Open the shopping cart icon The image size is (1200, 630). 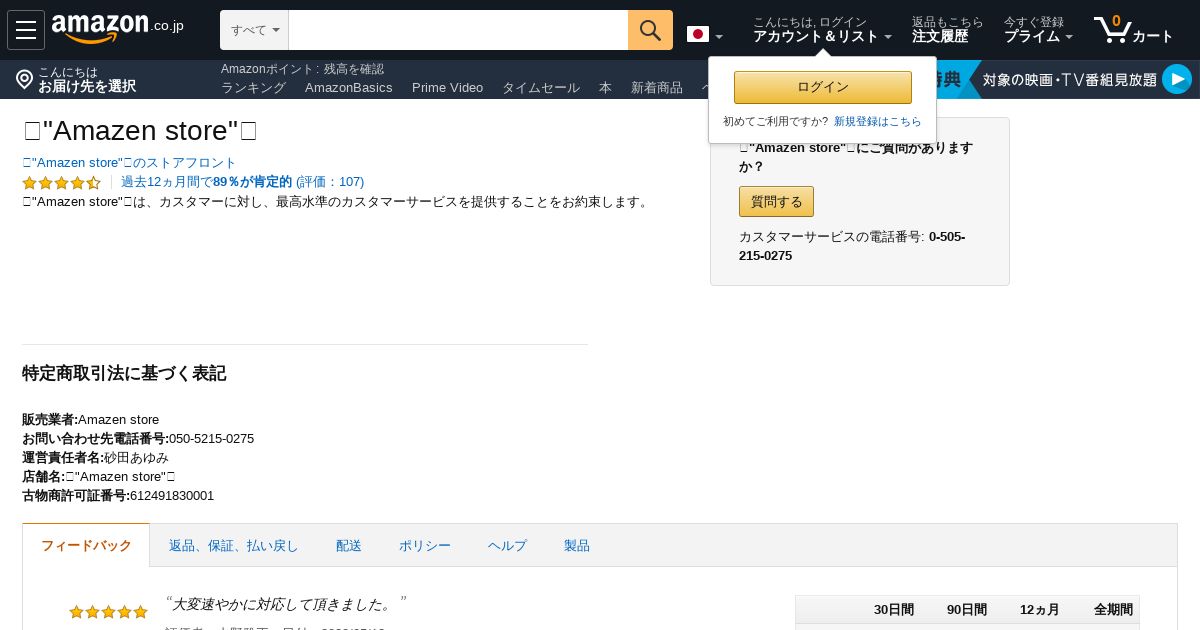(1133, 30)
